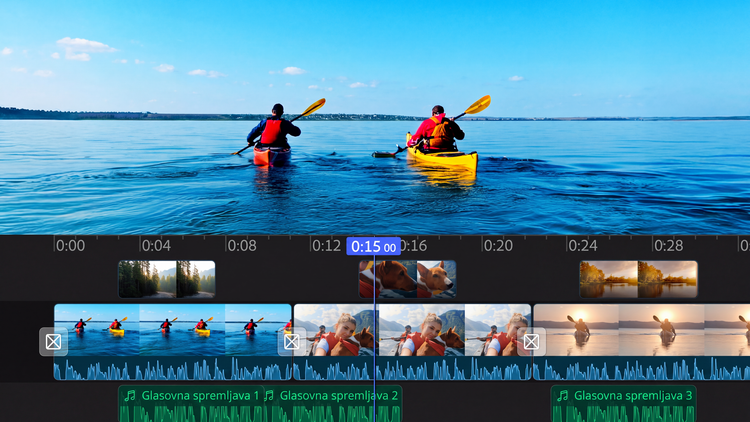Viewport: 750px width, 422px height.
Task: Click the music note icon of Glasovna spremljava 3
Action: tap(563, 396)
